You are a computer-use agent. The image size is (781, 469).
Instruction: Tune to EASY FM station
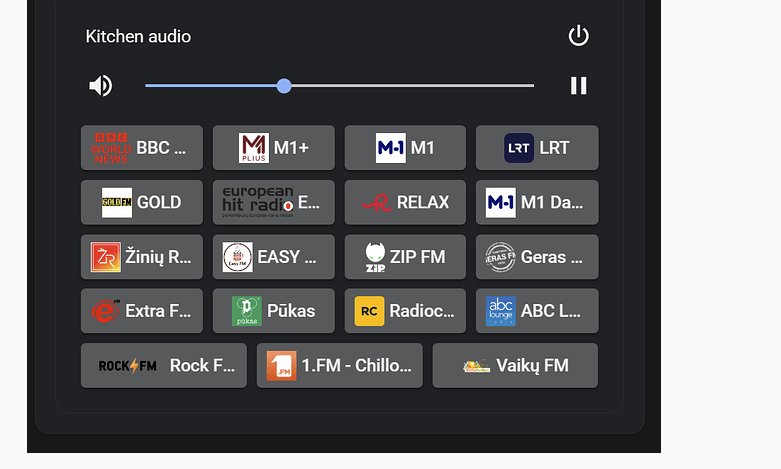[273, 257]
